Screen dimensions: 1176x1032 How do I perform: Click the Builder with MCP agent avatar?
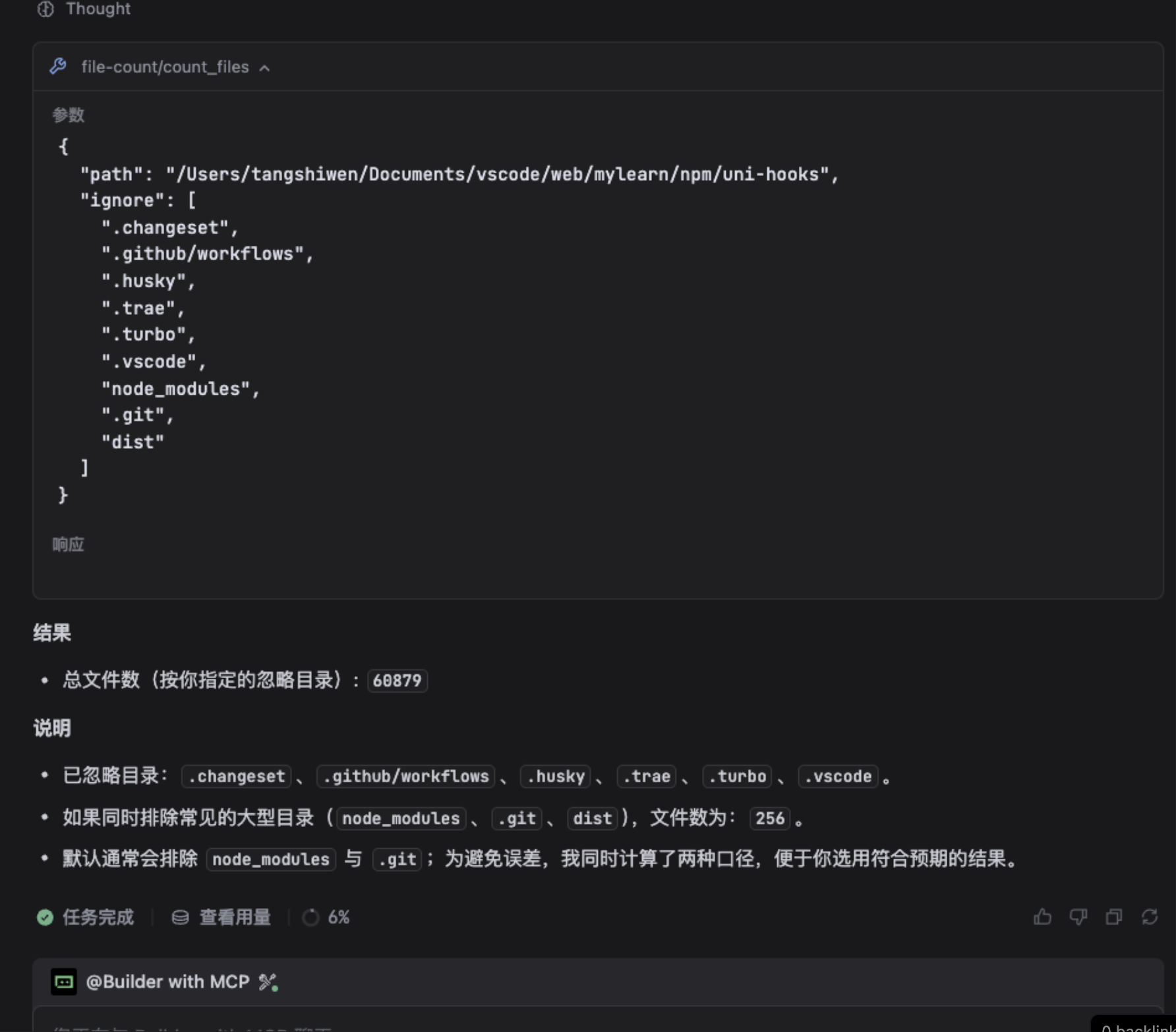point(64,982)
